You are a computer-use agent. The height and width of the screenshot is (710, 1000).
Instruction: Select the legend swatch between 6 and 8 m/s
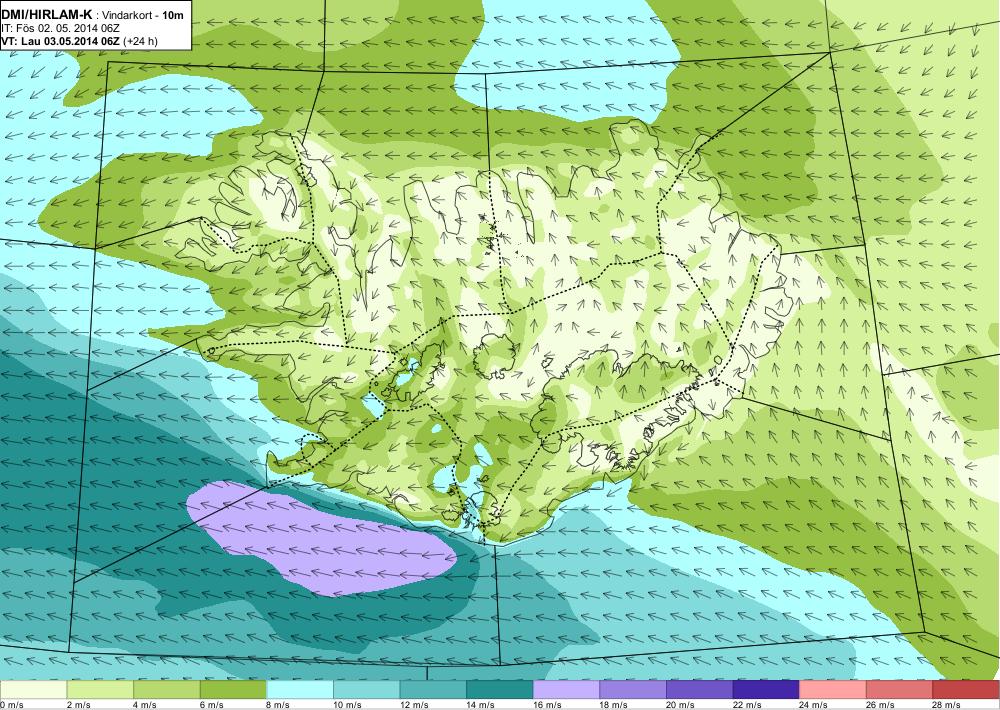(x=233, y=690)
